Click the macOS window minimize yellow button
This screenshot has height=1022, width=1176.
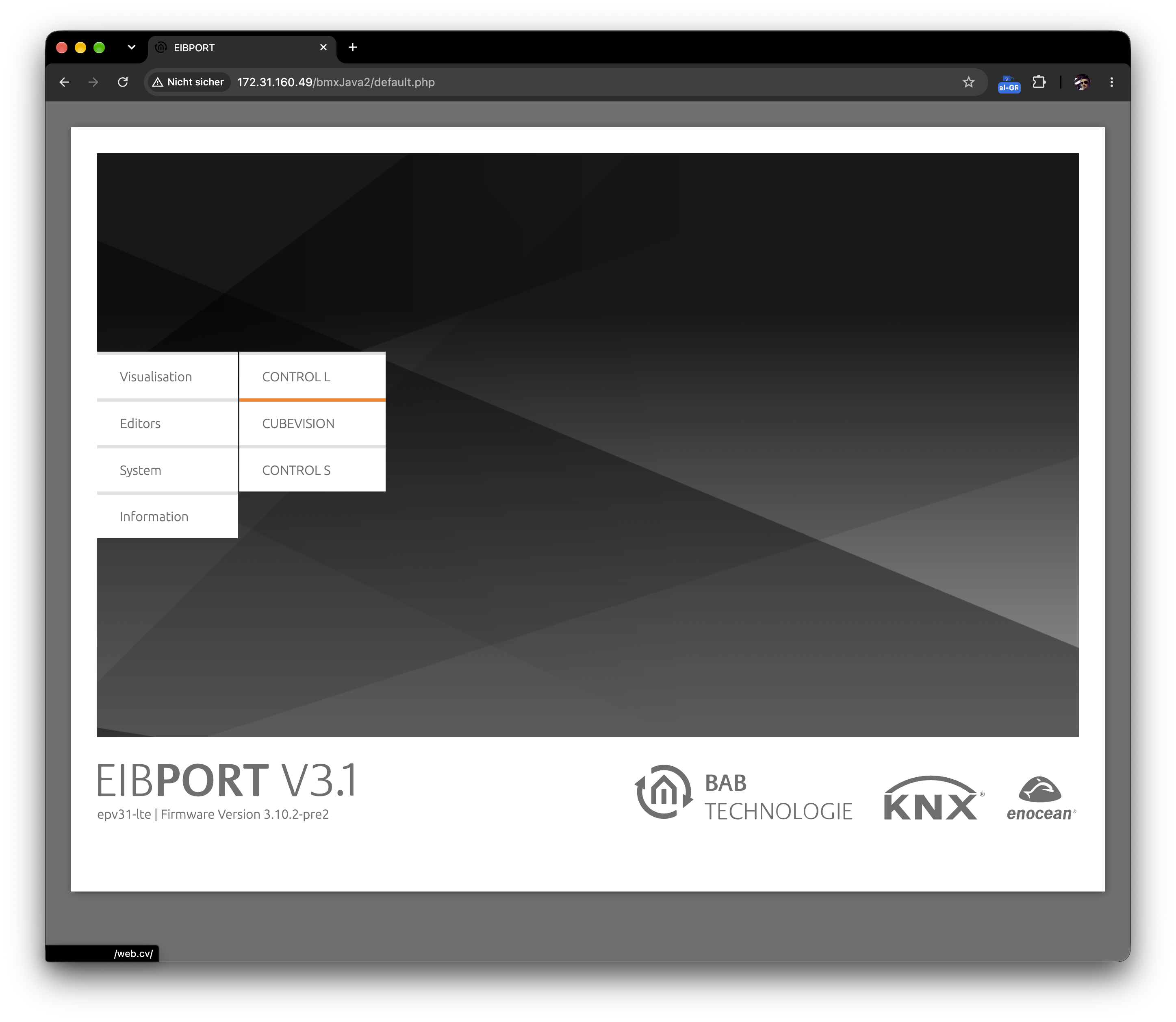tap(80, 47)
